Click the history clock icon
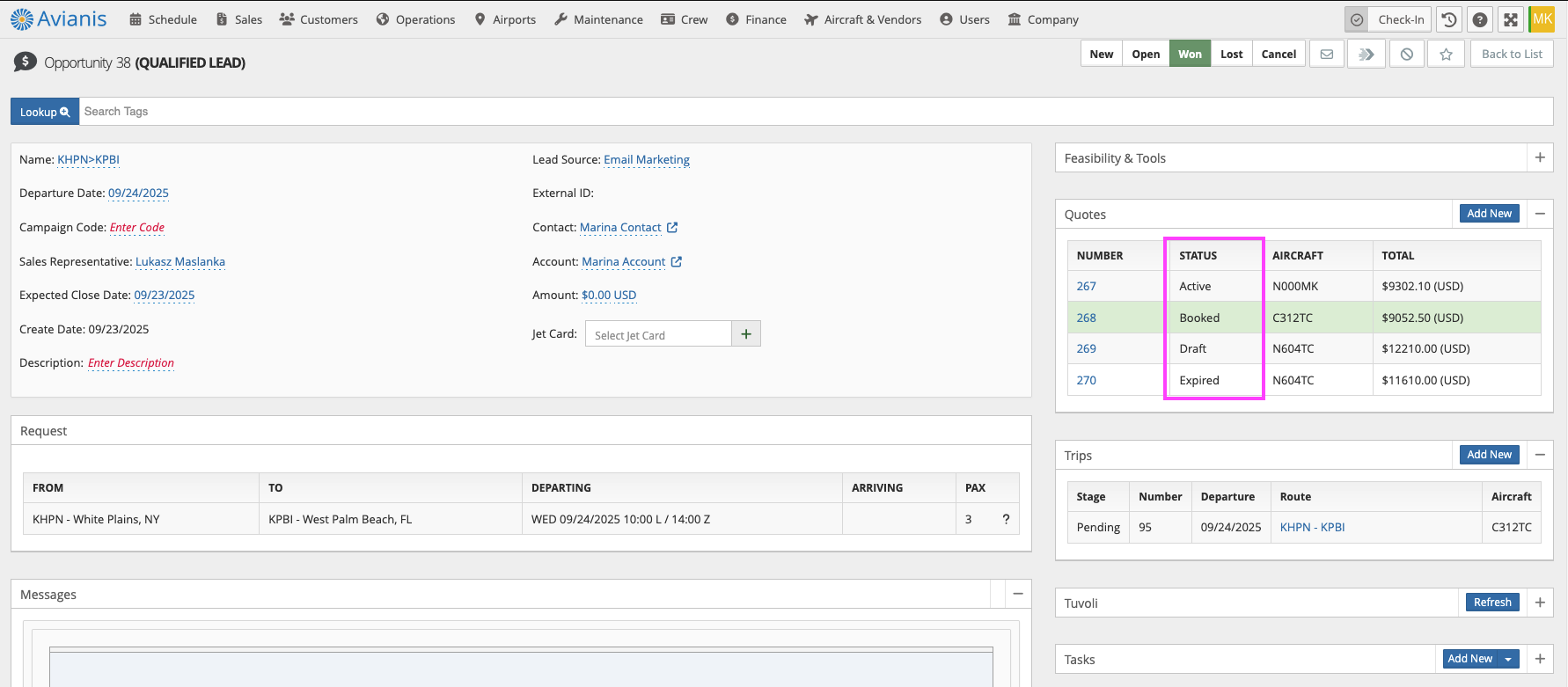Image resolution: width=1568 pixels, height=687 pixels. point(1449,19)
